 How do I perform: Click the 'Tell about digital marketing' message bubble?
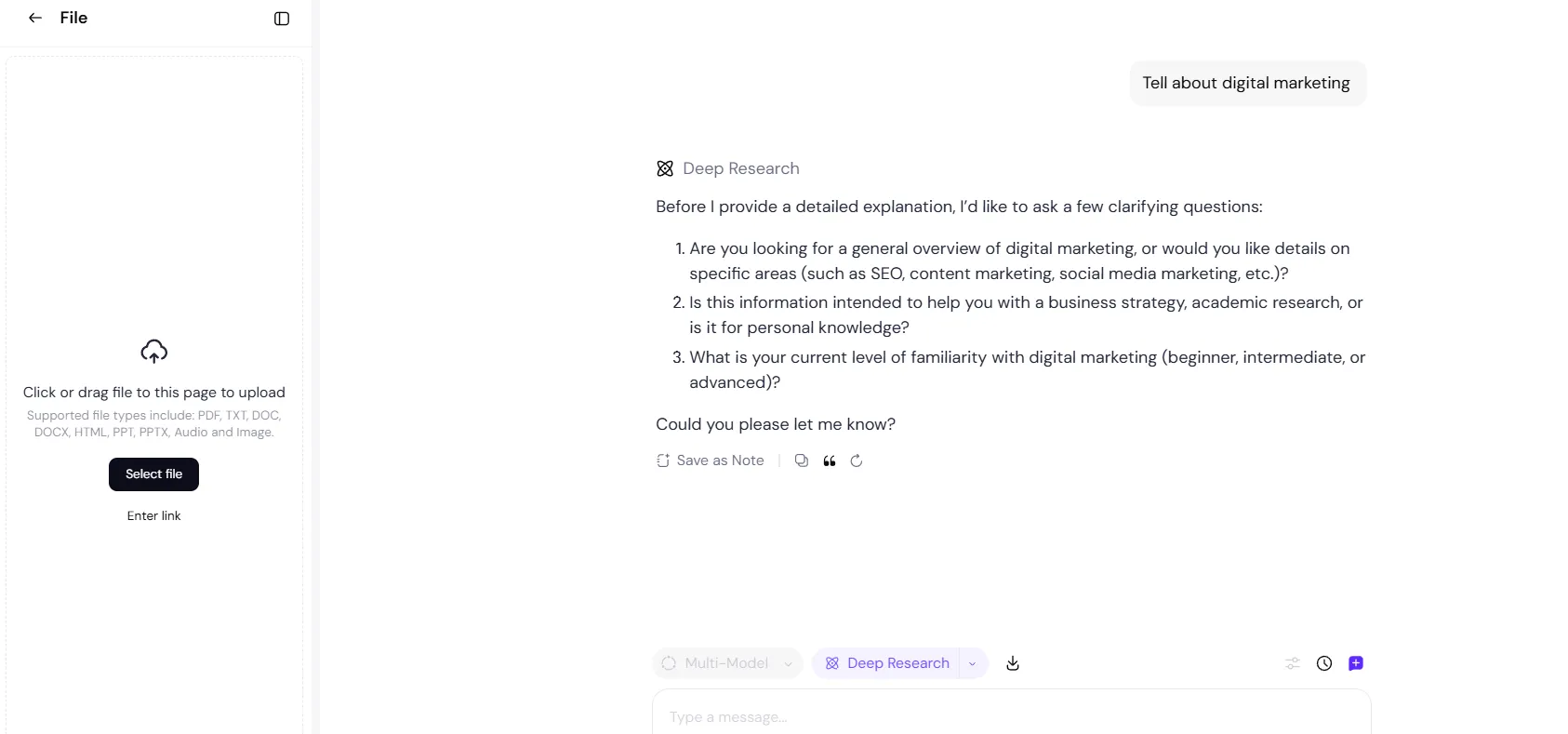pos(1246,83)
